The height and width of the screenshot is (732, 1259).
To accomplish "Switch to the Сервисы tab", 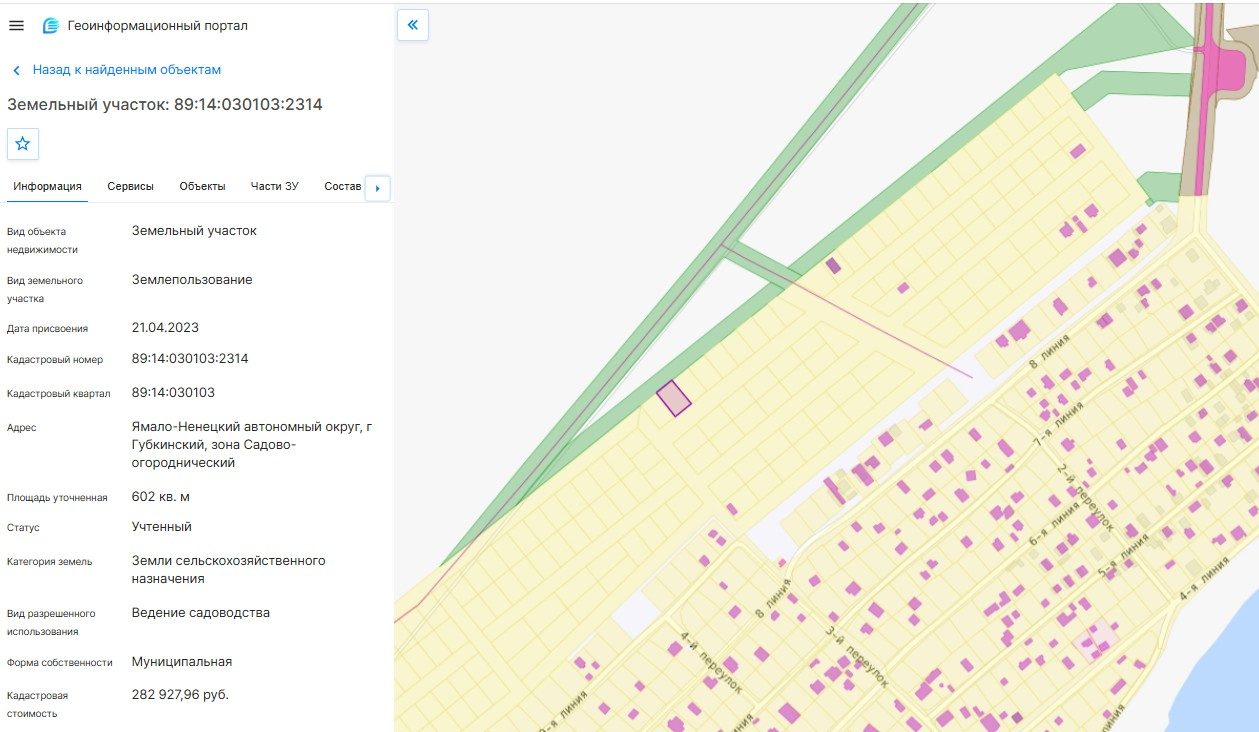I will pos(131,187).
